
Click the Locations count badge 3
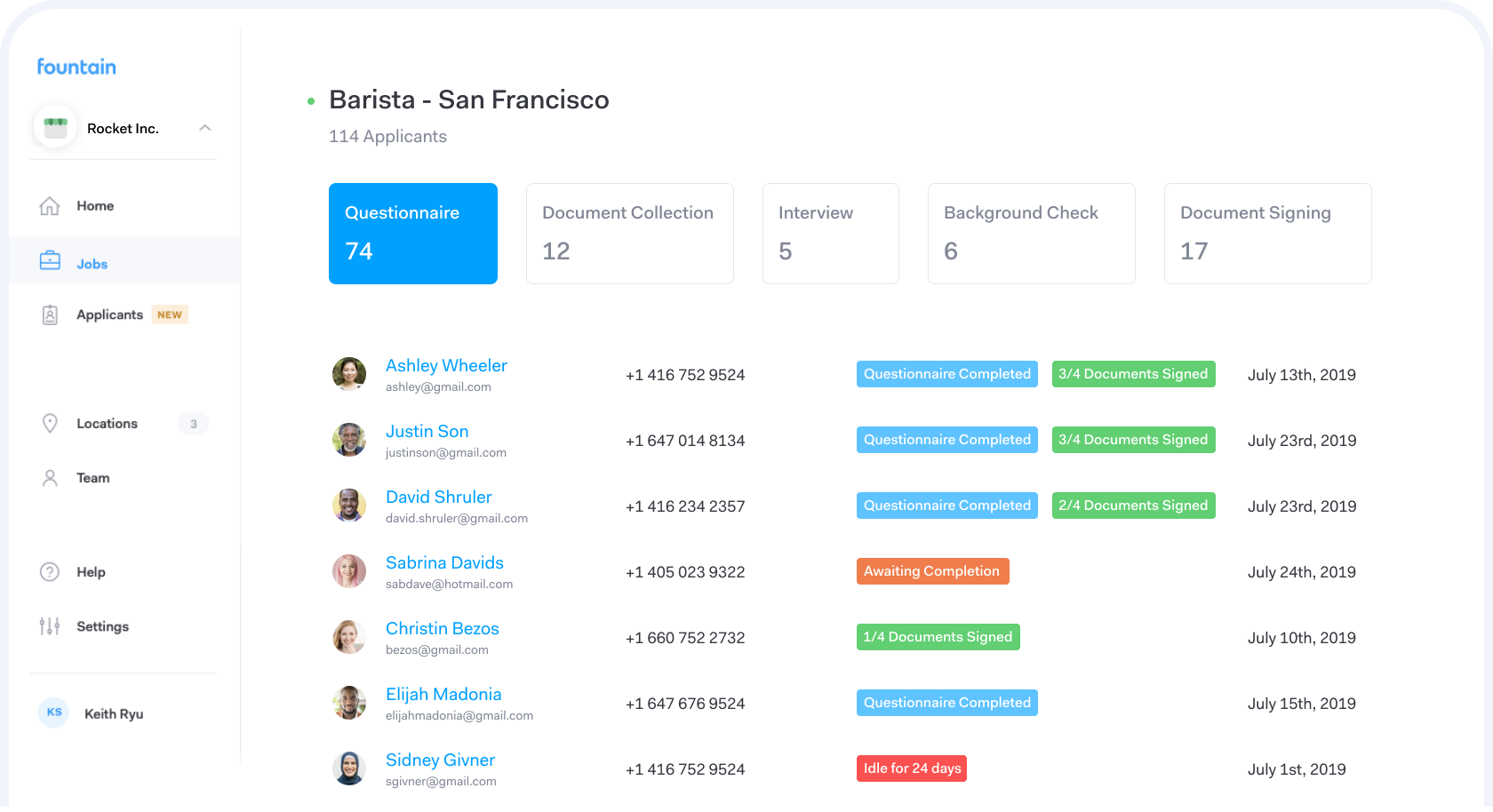point(194,424)
